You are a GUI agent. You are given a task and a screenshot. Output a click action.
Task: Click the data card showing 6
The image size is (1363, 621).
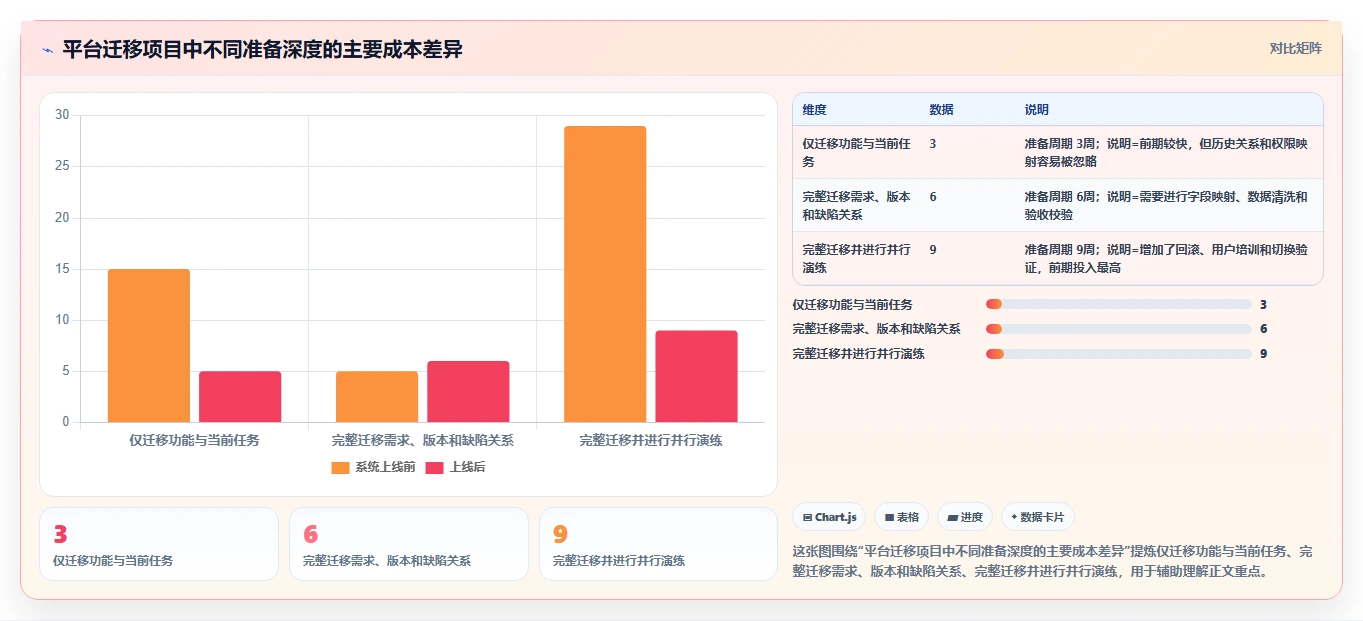coord(409,544)
